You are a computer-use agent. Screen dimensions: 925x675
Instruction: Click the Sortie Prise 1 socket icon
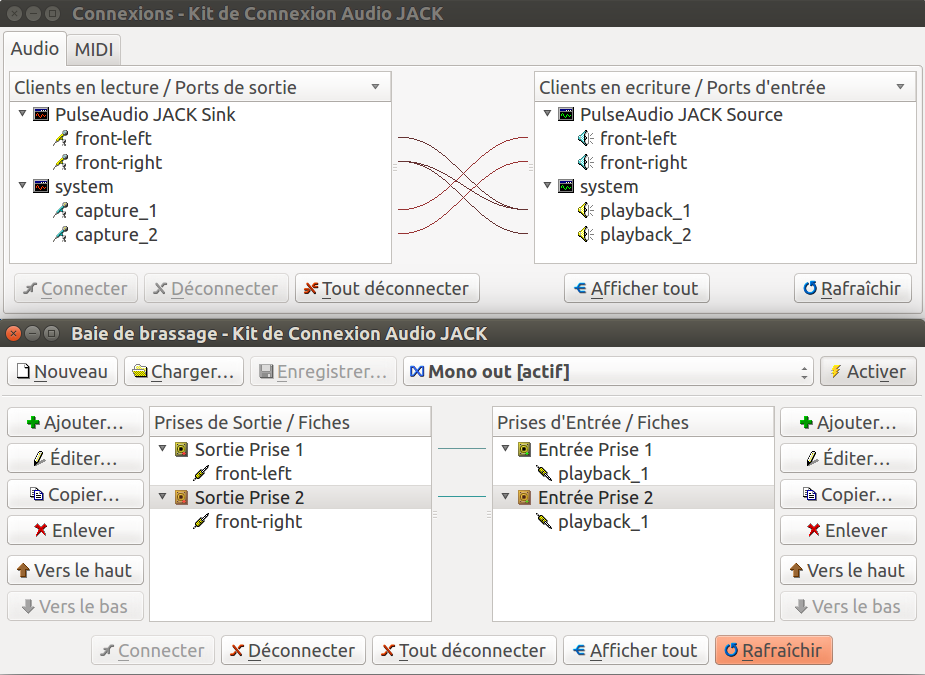tap(181, 450)
